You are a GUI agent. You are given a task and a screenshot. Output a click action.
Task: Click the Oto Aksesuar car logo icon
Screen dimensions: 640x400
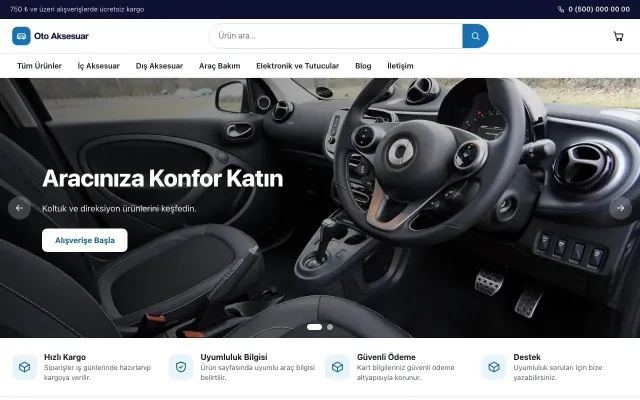click(21, 36)
